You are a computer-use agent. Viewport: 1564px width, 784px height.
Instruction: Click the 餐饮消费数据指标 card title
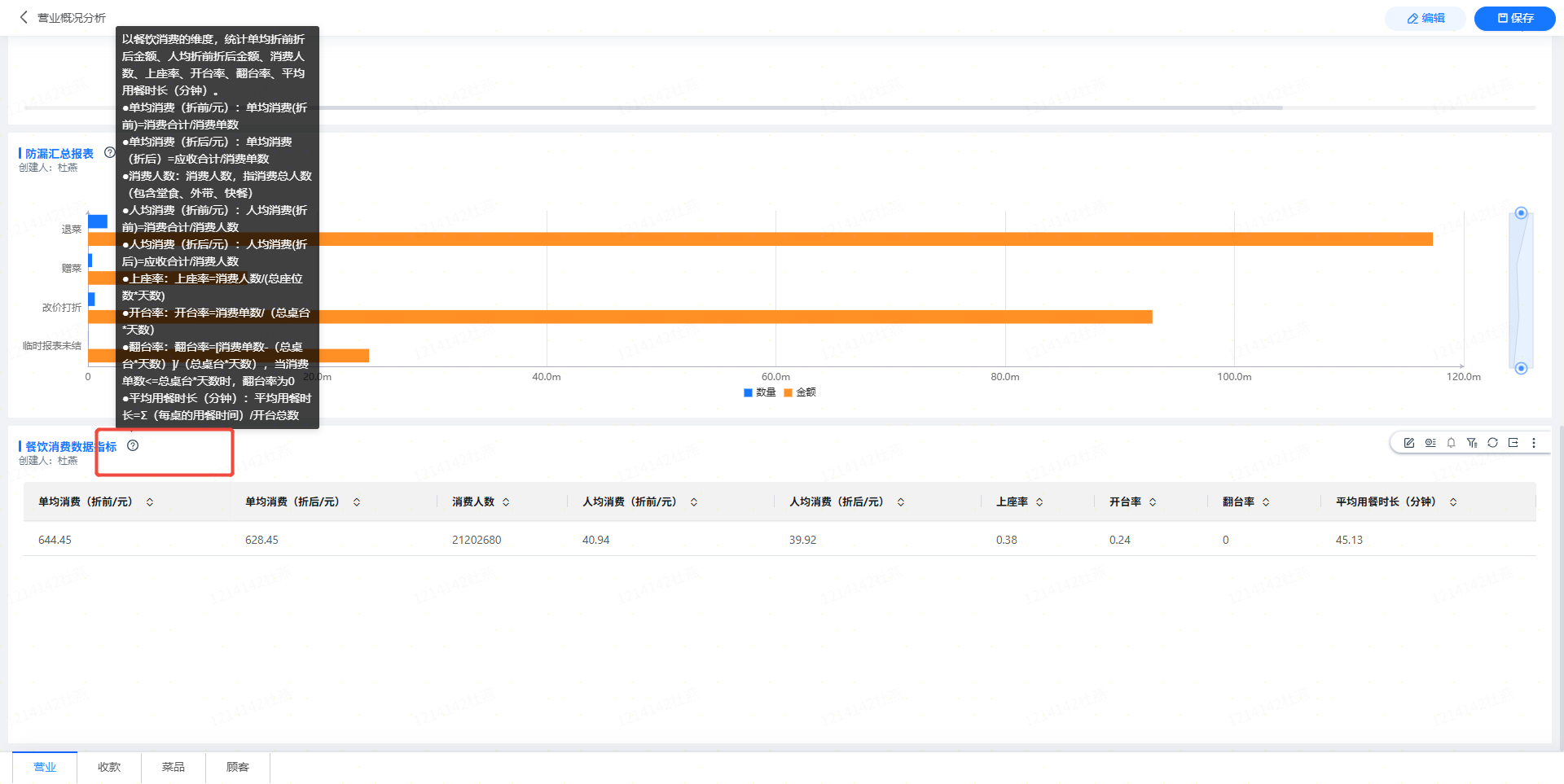pos(71,446)
